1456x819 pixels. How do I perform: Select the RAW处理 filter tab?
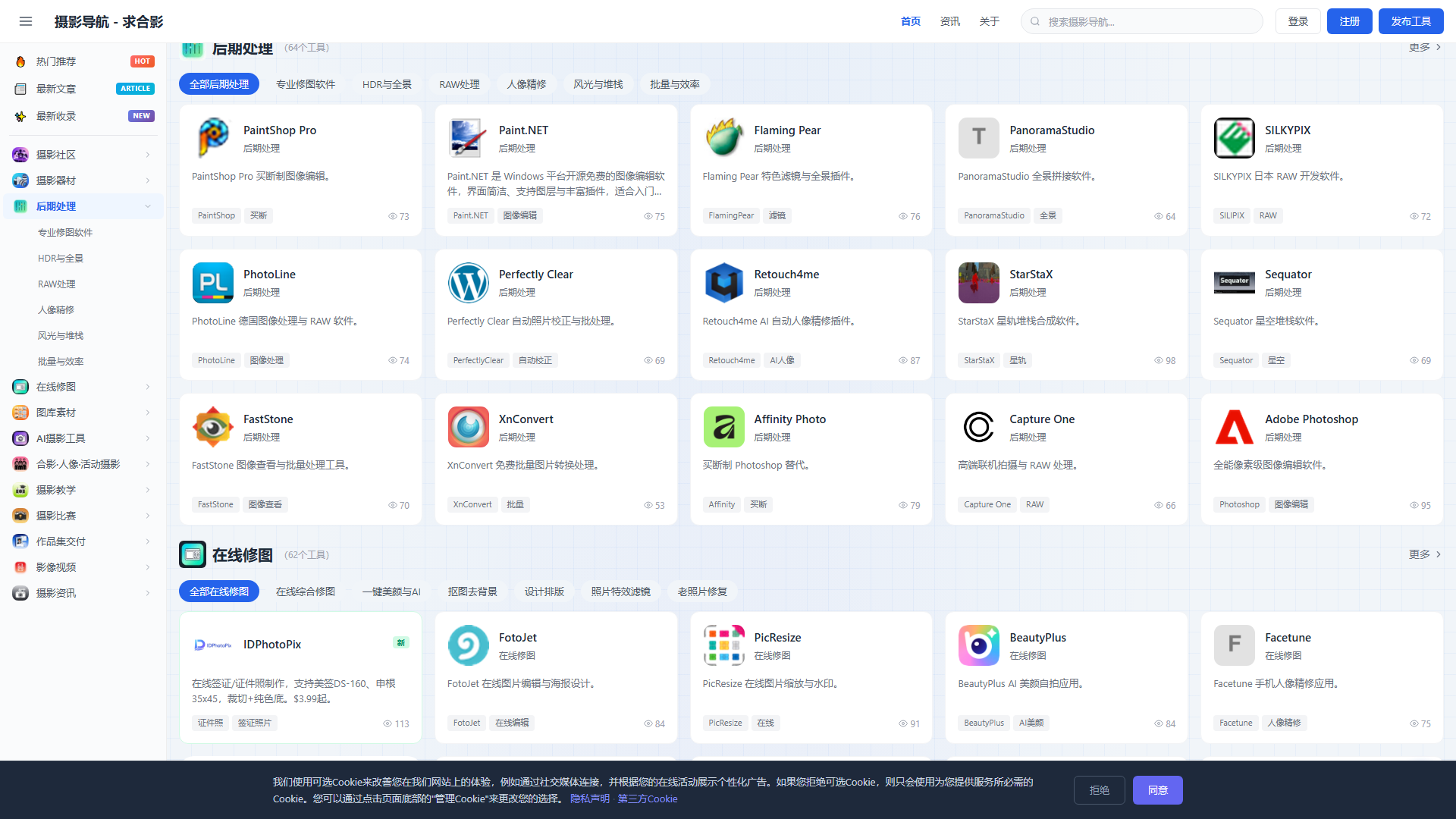point(460,84)
